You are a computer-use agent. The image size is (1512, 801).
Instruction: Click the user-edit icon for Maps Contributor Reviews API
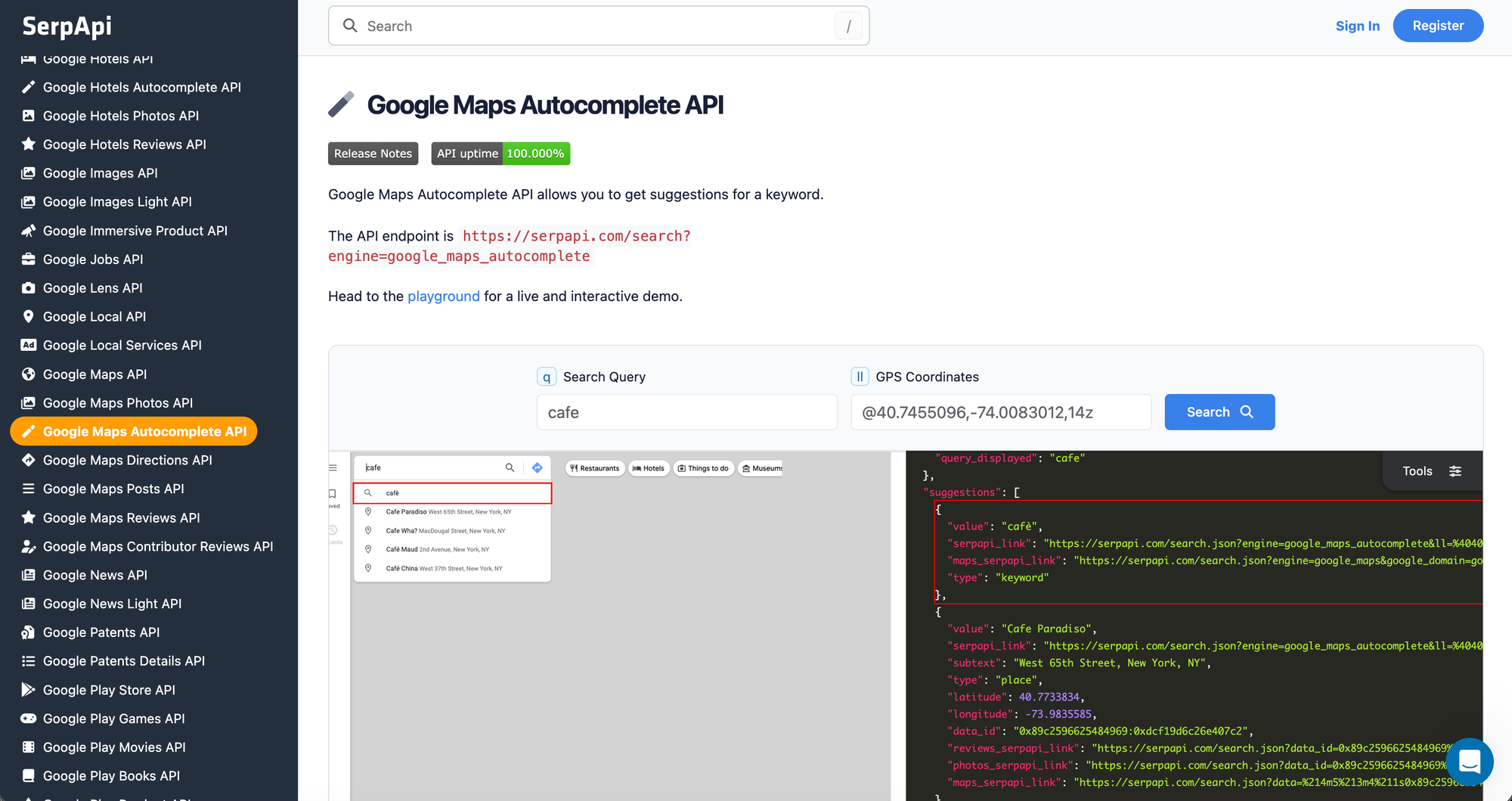[29, 546]
